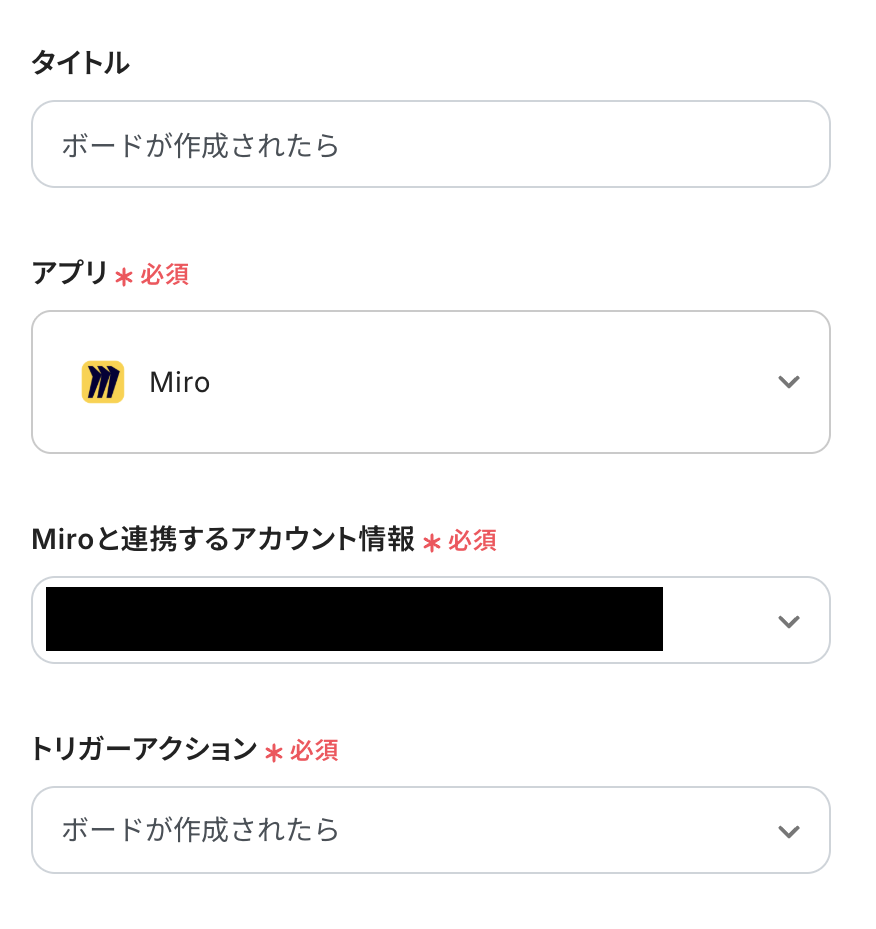Click the タイトル field label
This screenshot has width=876, height=929.
click(80, 63)
